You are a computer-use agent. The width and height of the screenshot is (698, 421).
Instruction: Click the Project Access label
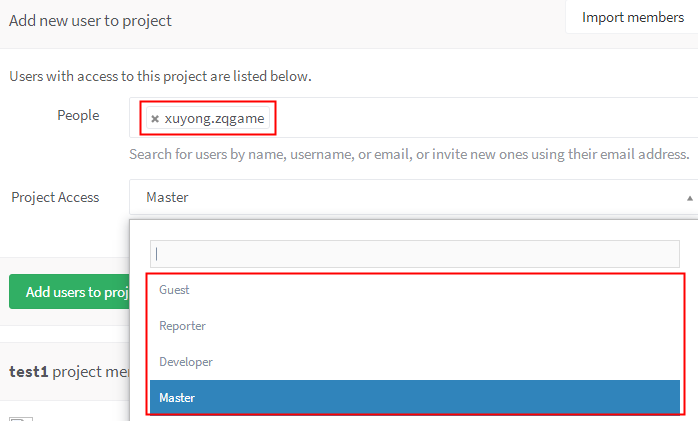tap(55, 198)
